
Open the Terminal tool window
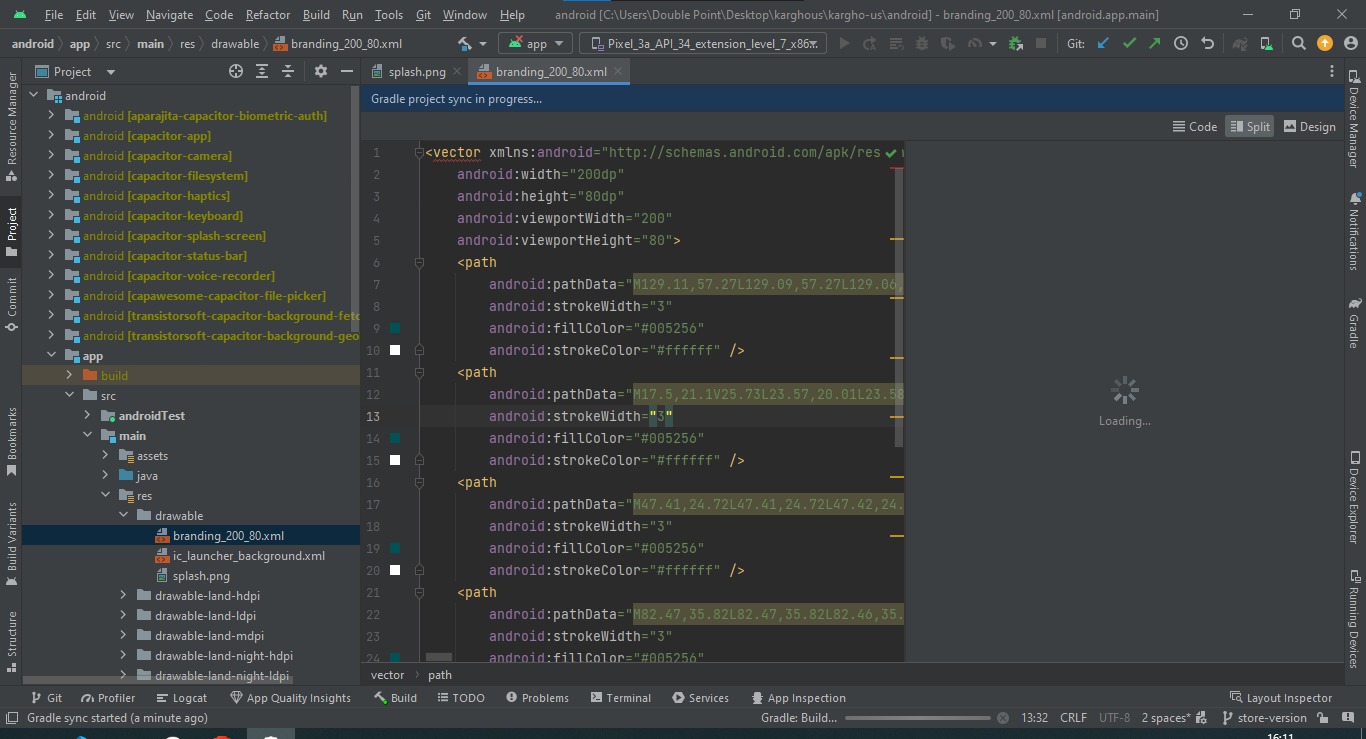pos(620,698)
